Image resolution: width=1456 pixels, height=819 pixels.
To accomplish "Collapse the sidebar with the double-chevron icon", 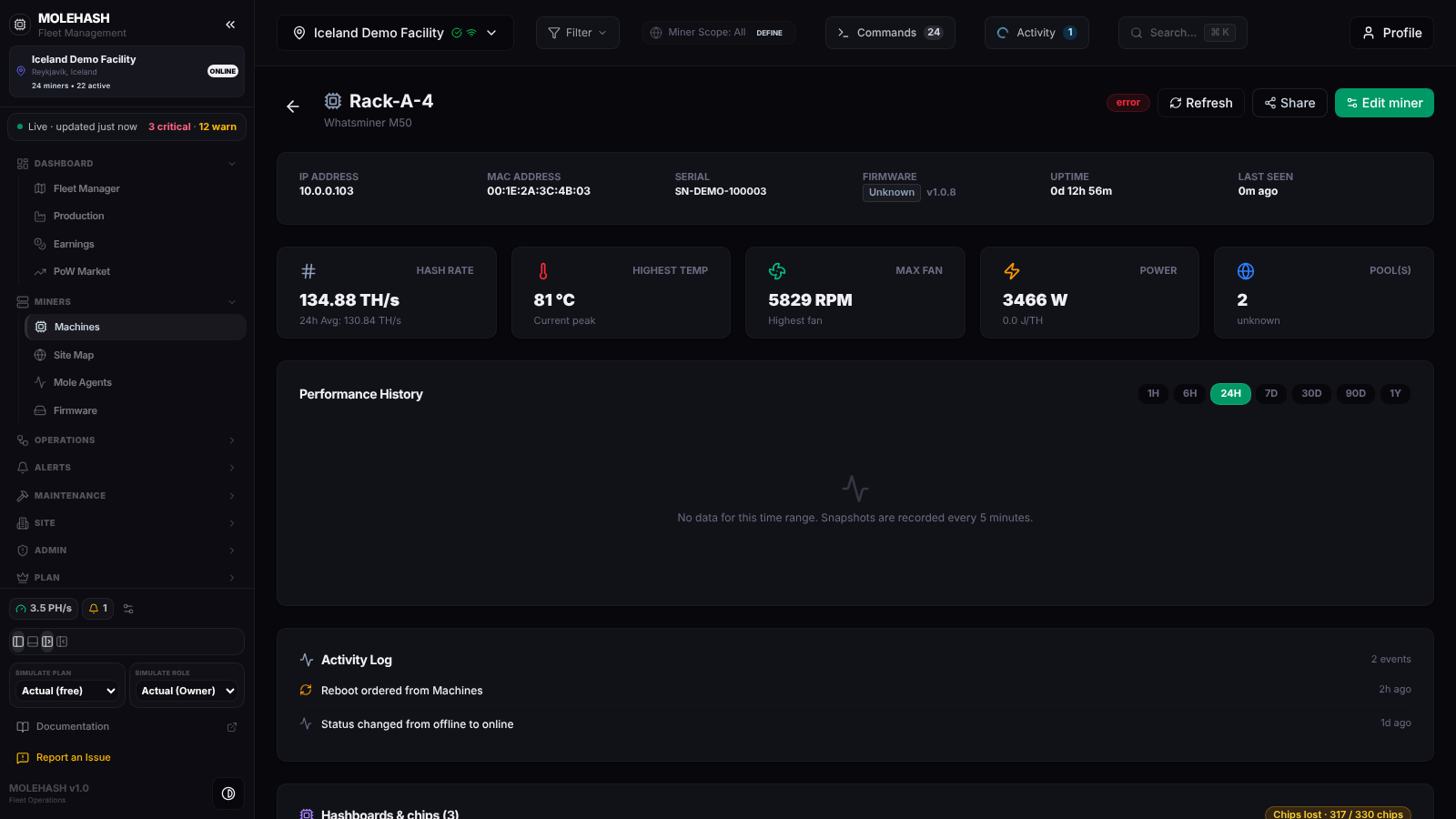I will (x=230, y=25).
